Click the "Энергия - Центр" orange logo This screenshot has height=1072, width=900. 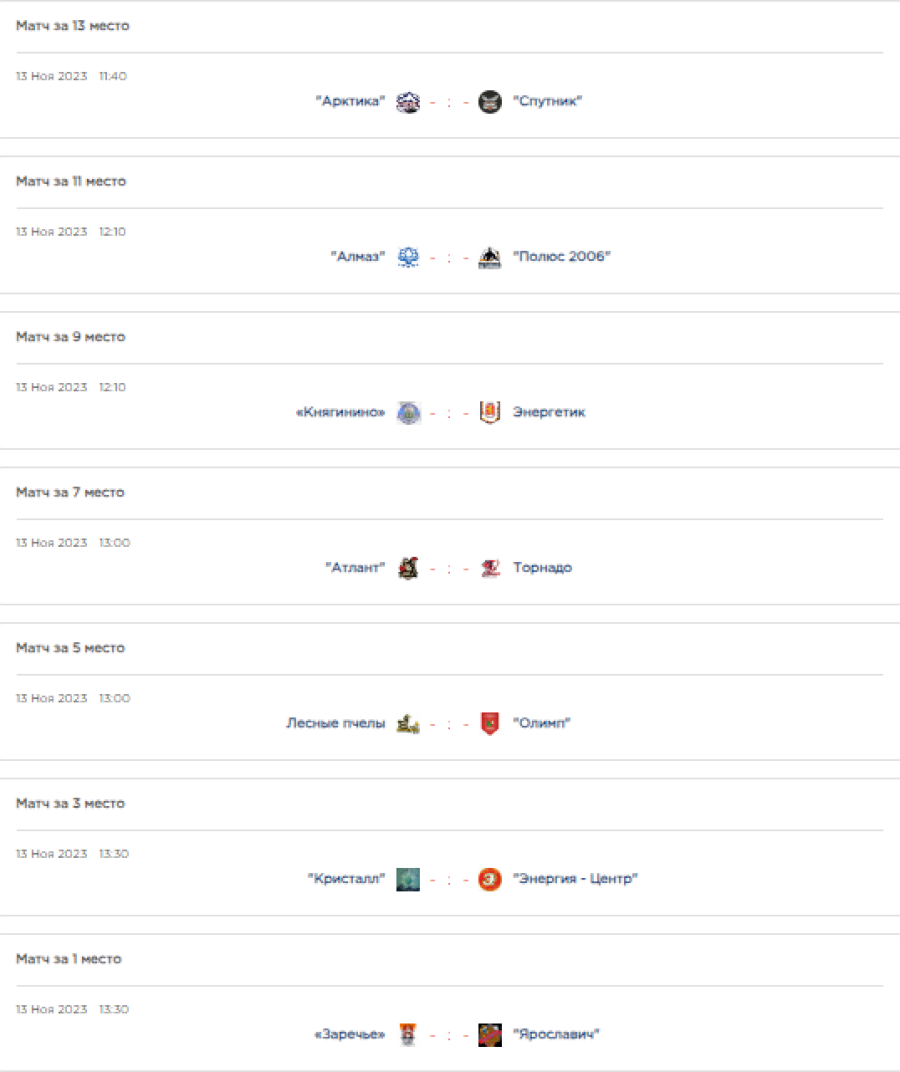pyautogui.click(x=490, y=879)
